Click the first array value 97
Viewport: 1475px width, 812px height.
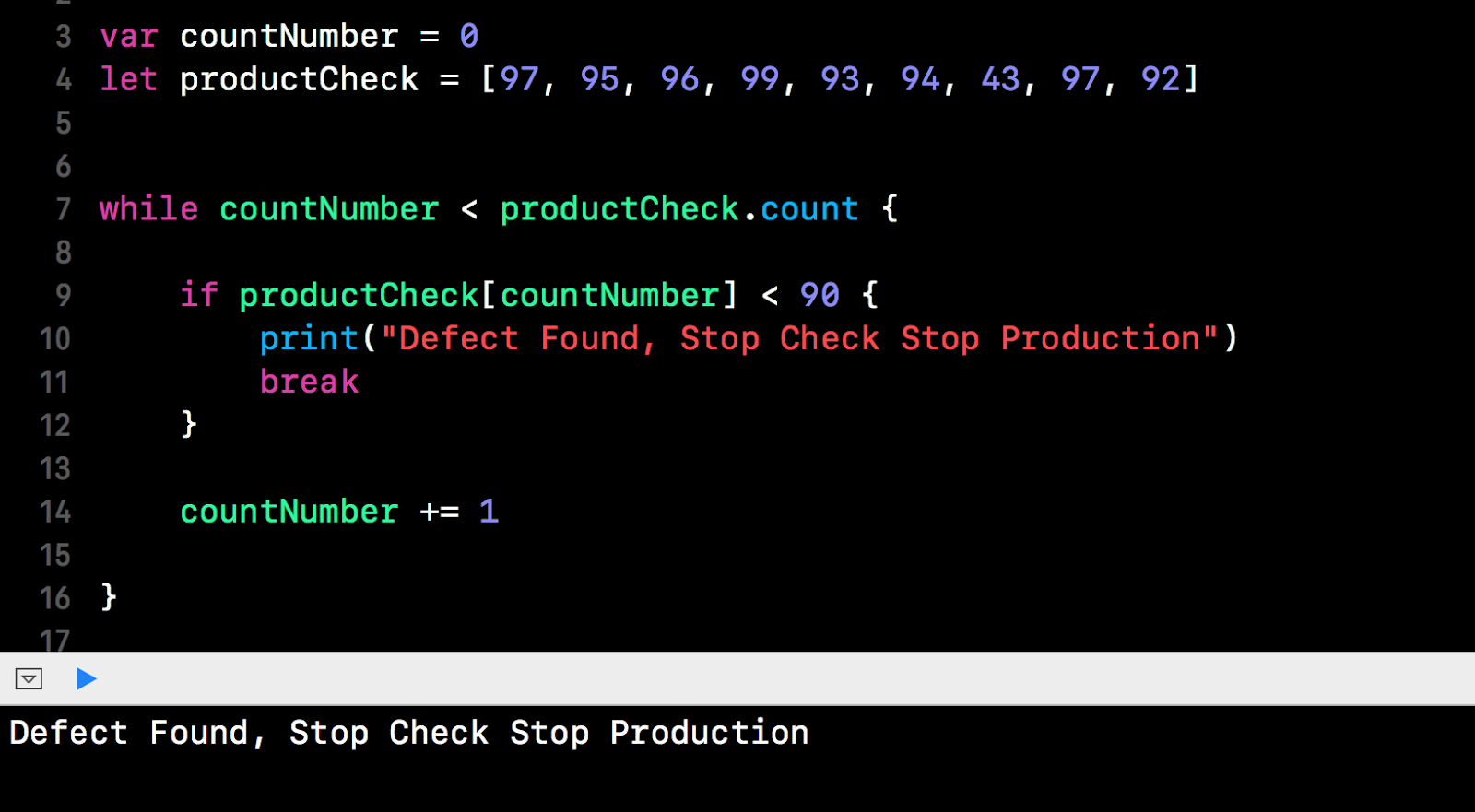point(519,79)
